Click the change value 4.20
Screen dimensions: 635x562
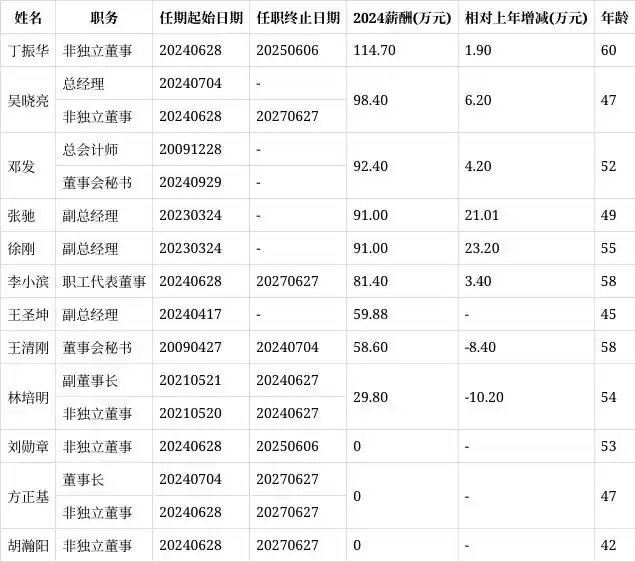pos(478,166)
